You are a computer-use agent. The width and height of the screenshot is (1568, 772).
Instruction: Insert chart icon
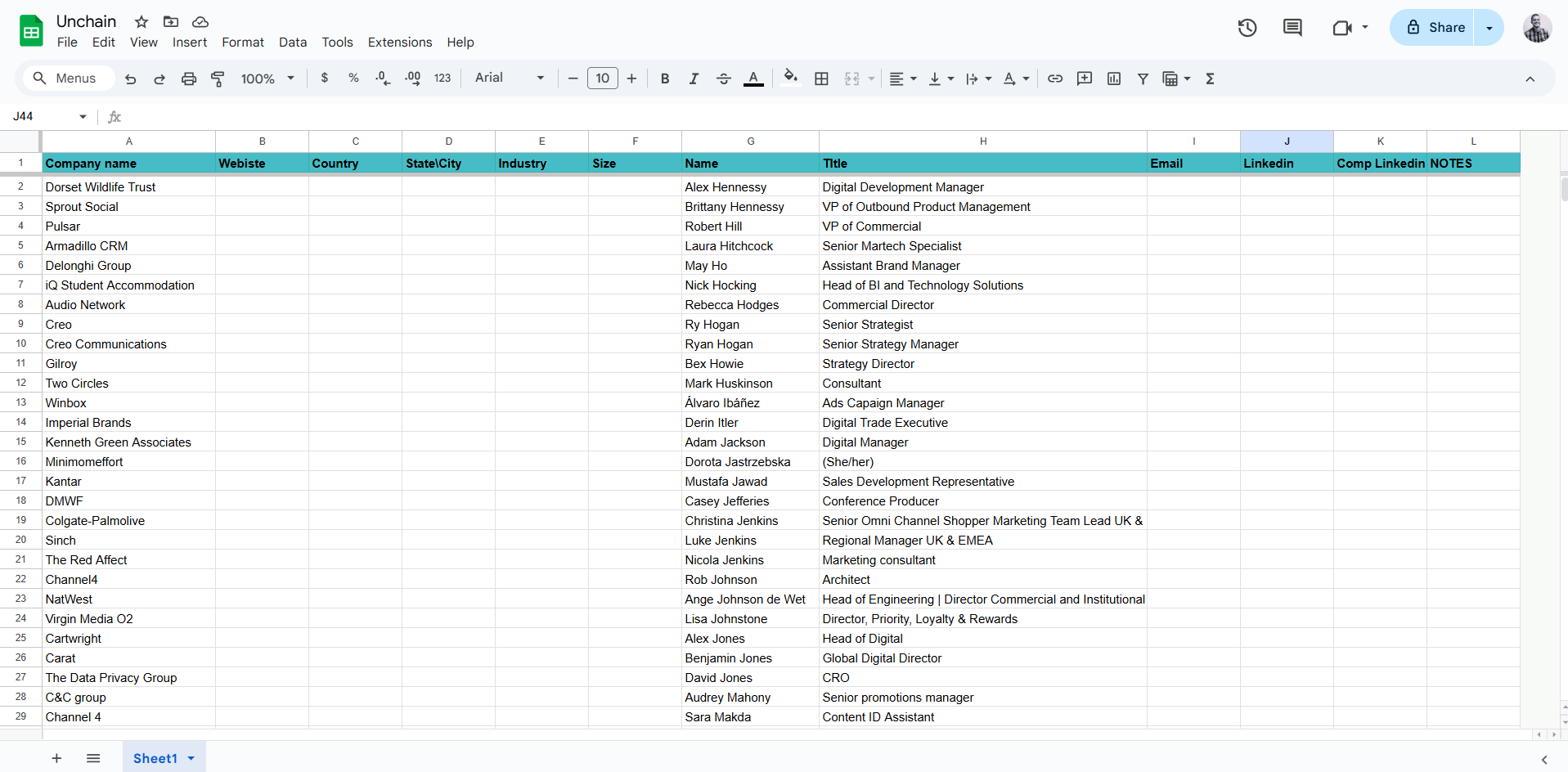coord(1114,79)
